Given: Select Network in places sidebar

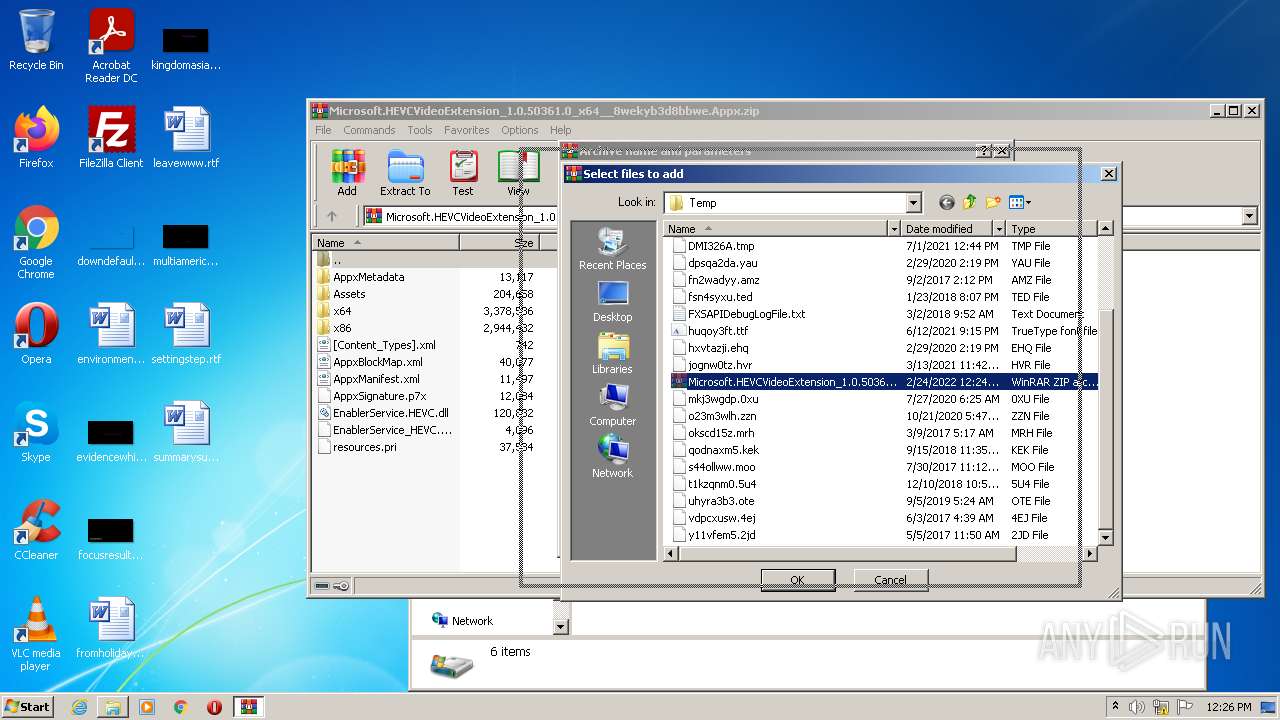Looking at the screenshot, I should (x=612, y=457).
